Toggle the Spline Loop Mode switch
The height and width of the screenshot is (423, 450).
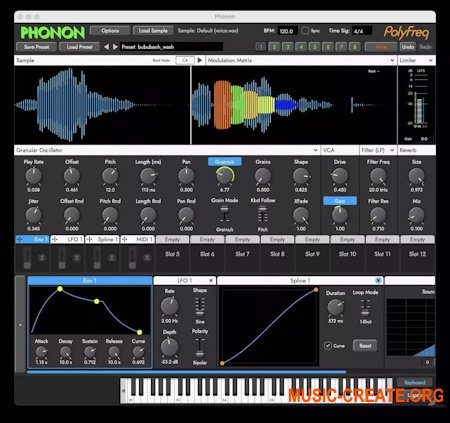[x=365, y=308]
